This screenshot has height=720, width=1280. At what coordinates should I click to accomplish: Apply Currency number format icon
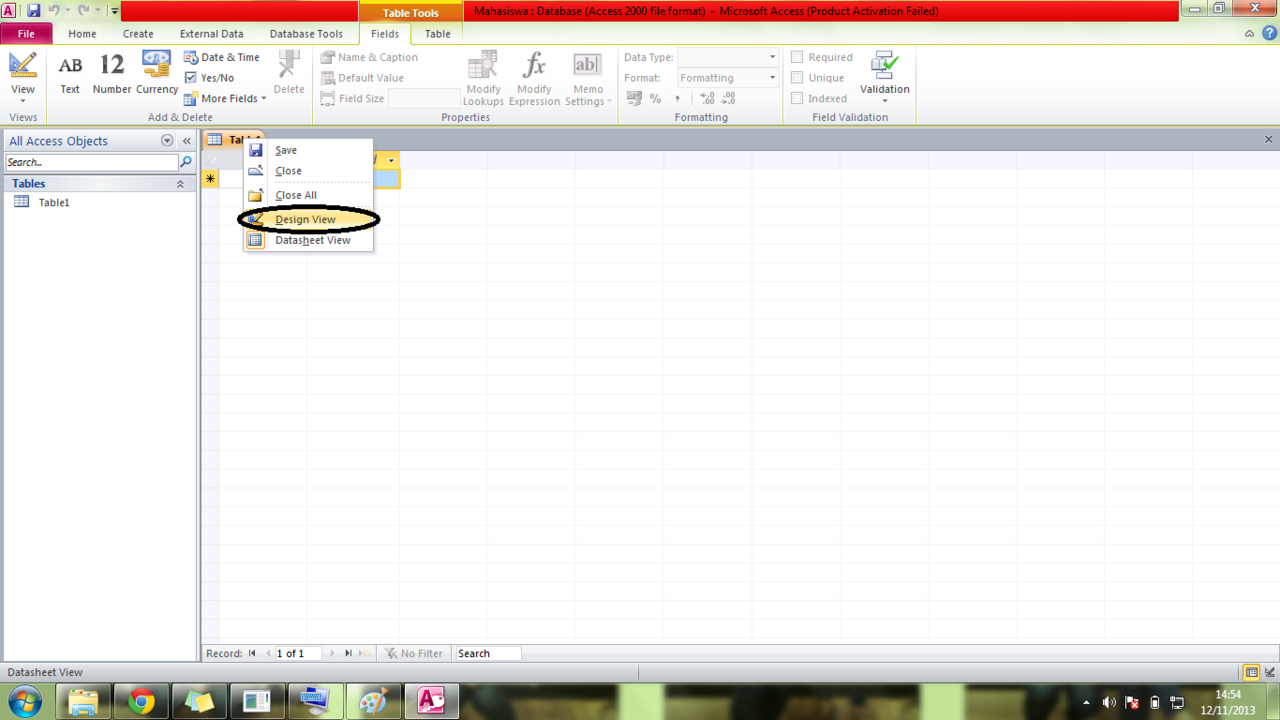[634, 99]
